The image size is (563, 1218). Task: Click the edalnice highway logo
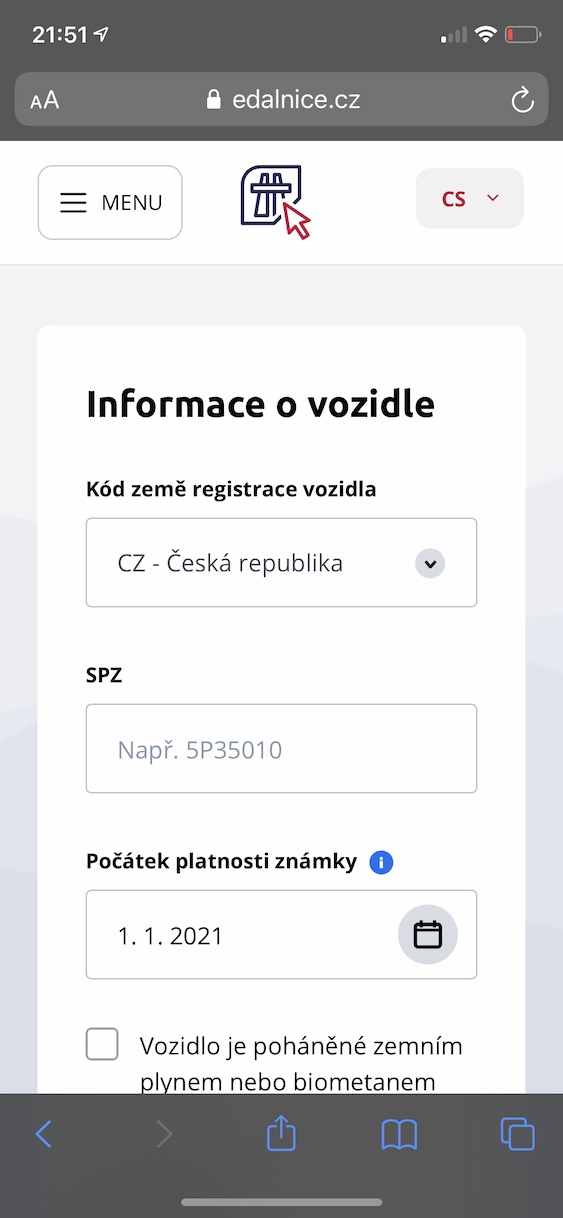point(276,202)
